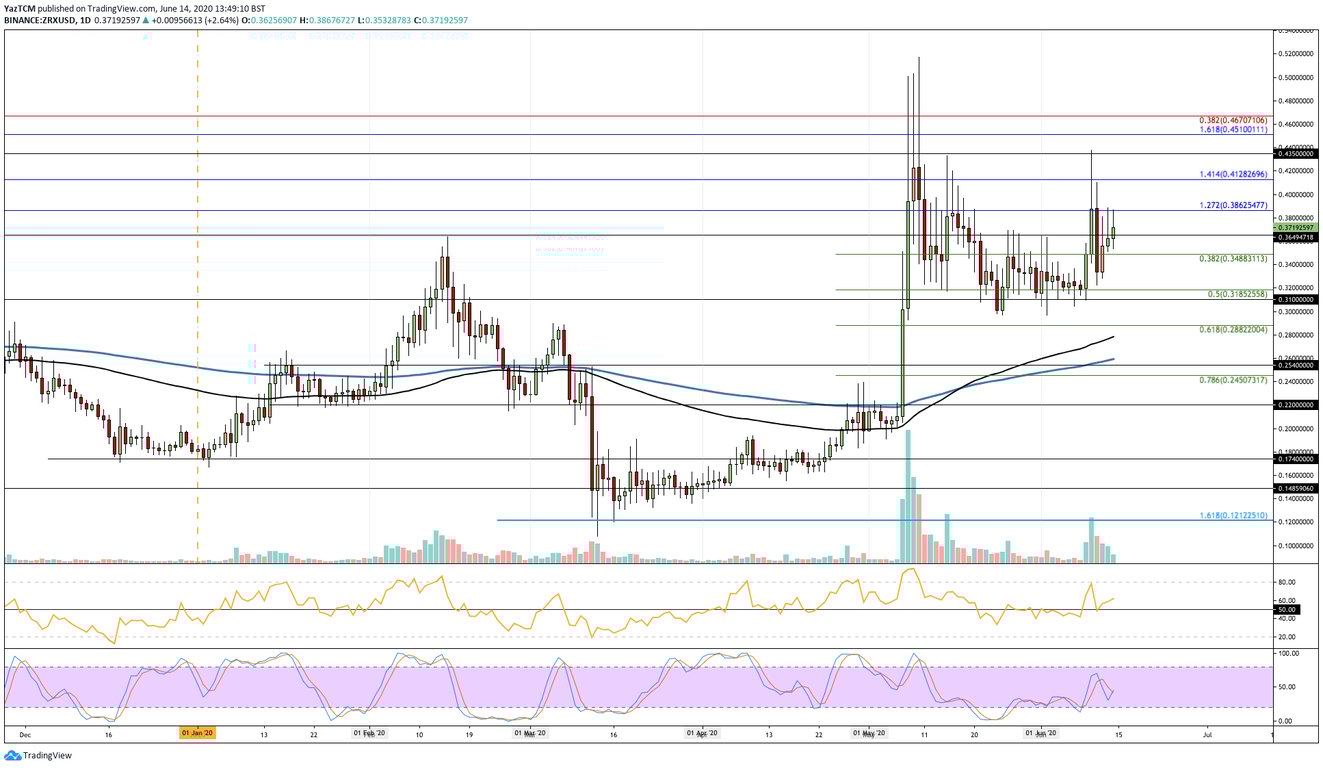Click the 1.414(0.41282696) Fibonacci label
The width and height of the screenshot is (1323, 768).
coord(1232,174)
